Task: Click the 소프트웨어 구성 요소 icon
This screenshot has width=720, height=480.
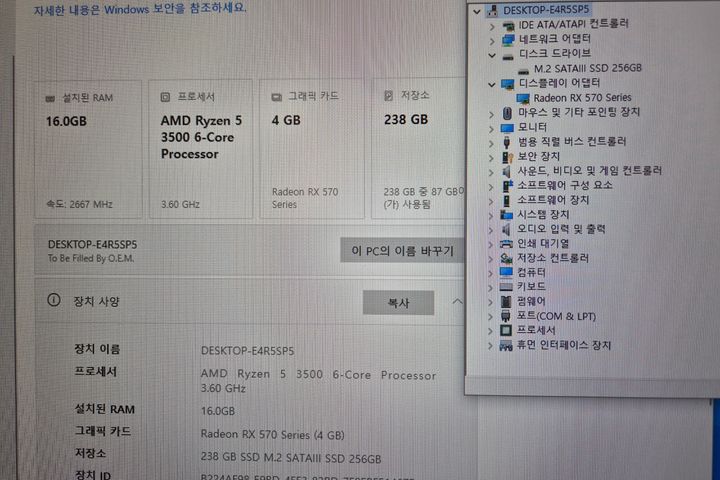Action: click(507, 186)
